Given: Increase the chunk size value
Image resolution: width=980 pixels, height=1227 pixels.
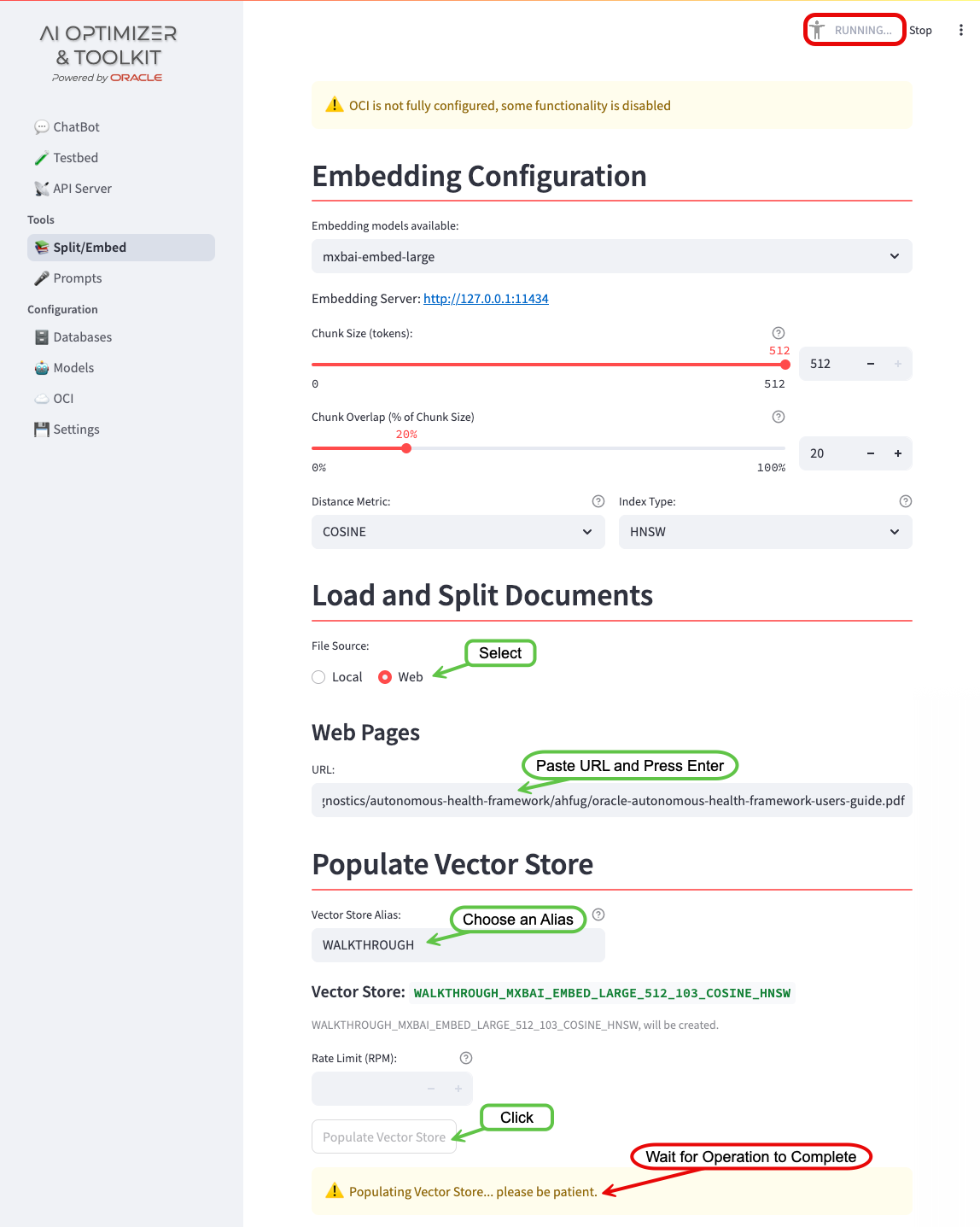Looking at the screenshot, I should click(898, 364).
